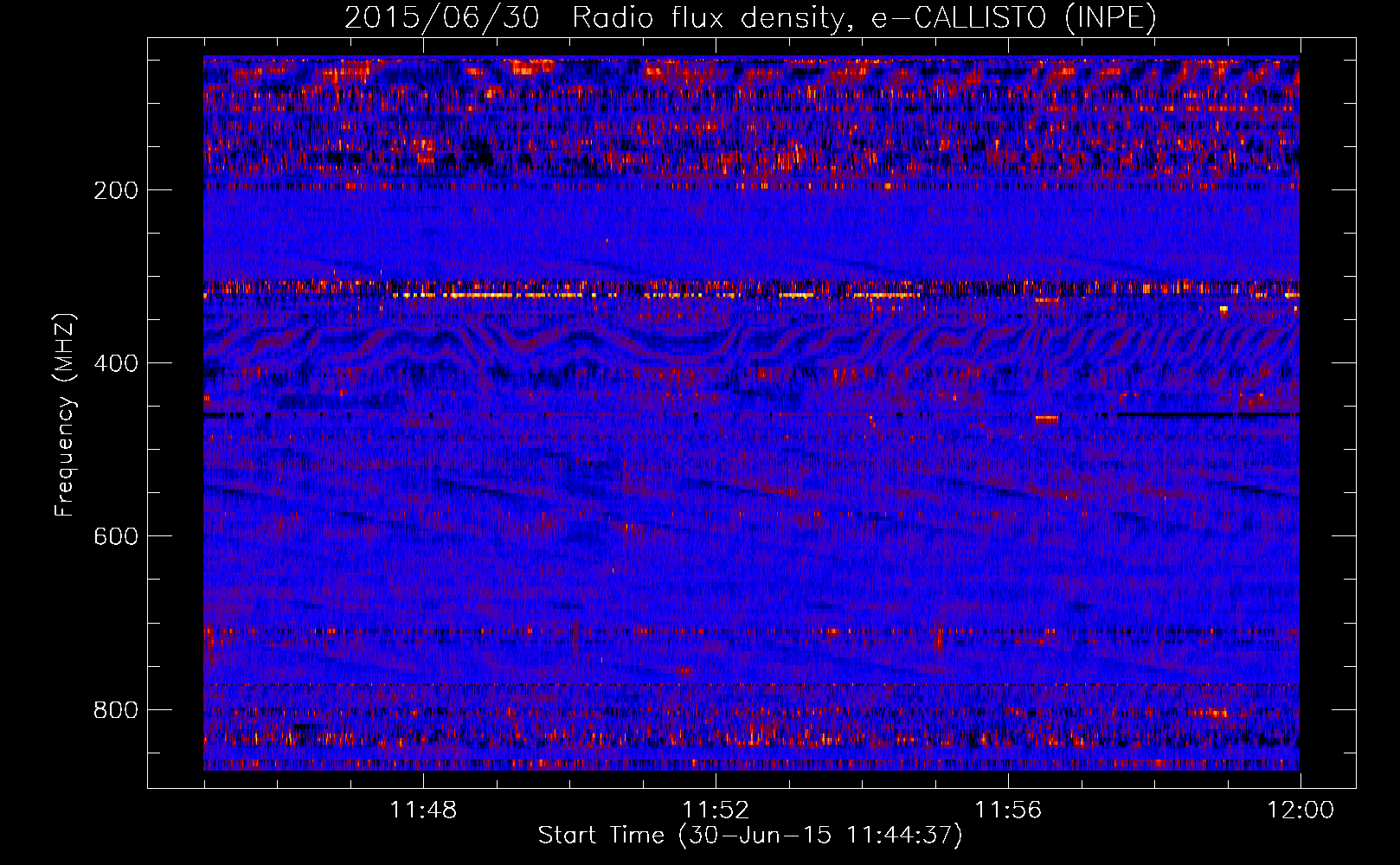Click the 600 frequency tick label

[x=116, y=536]
